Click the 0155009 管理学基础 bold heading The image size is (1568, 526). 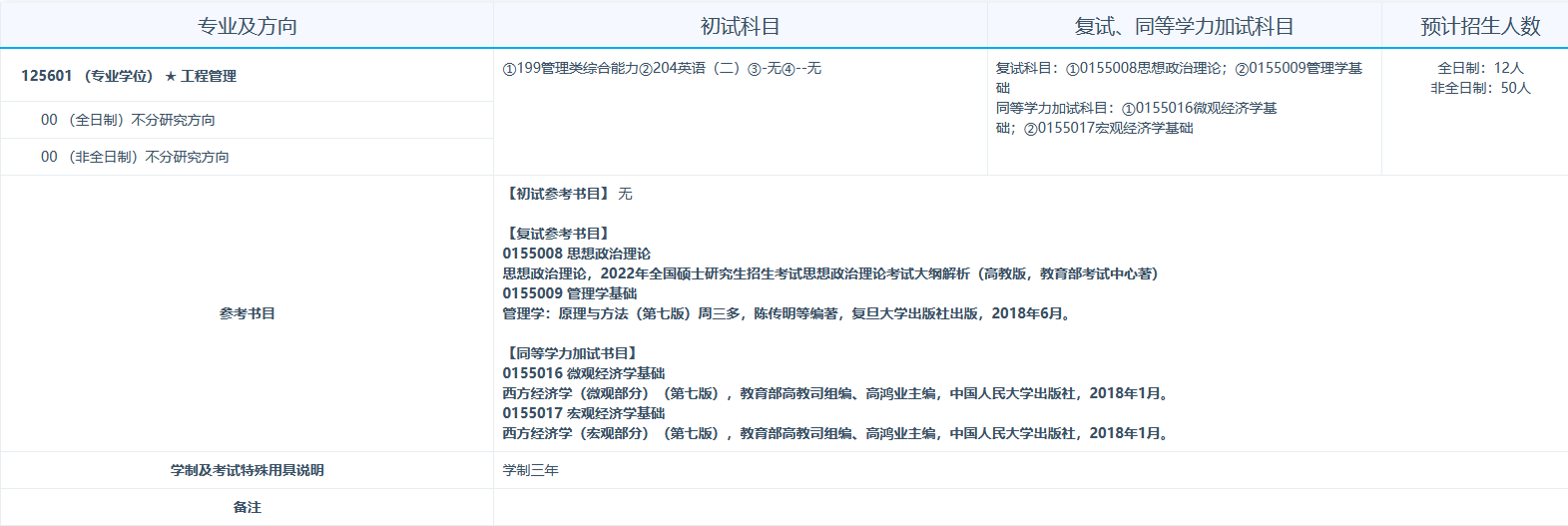tap(569, 293)
